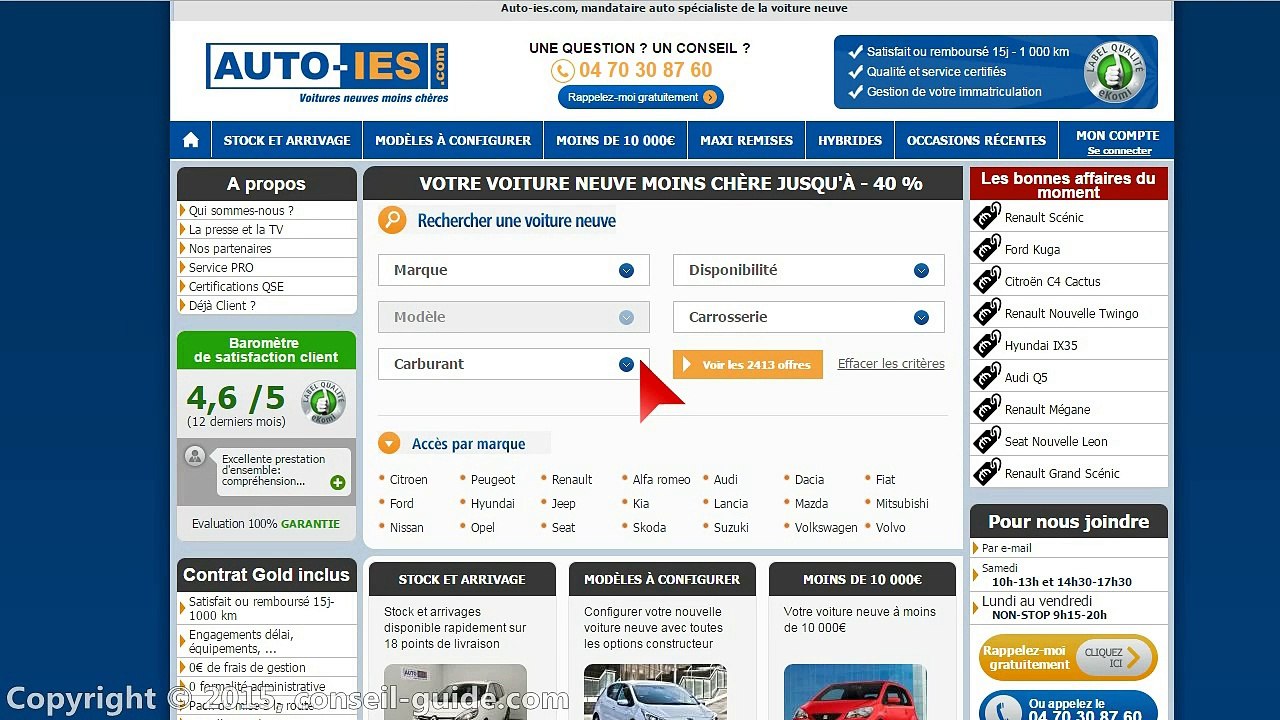The height and width of the screenshot is (720, 1280).
Task: Open the Moins de 10 000€ card header
Action: (x=862, y=579)
